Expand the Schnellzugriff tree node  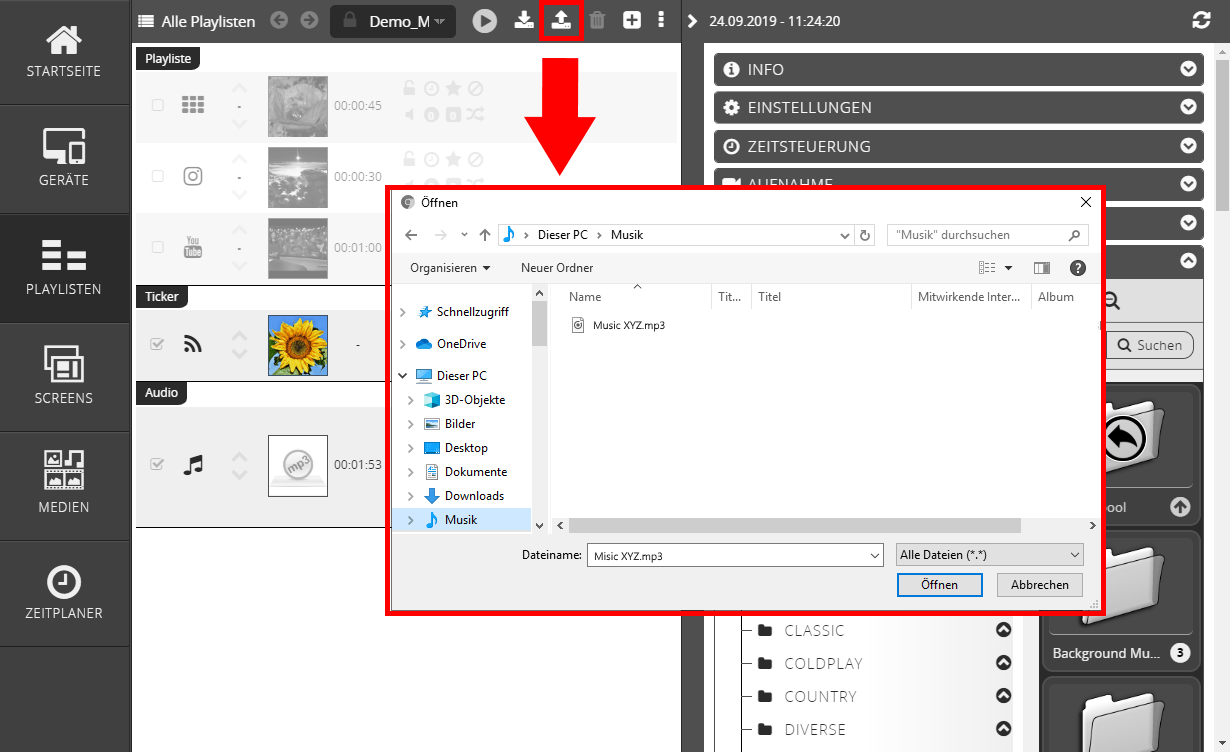pyautogui.click(x=402, y=312)
